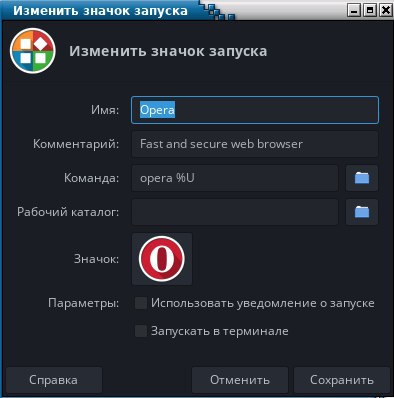Click the window title bar text
Image resolution: width=394 pixels, height=398 pixels.
click(x=100, y=11)
